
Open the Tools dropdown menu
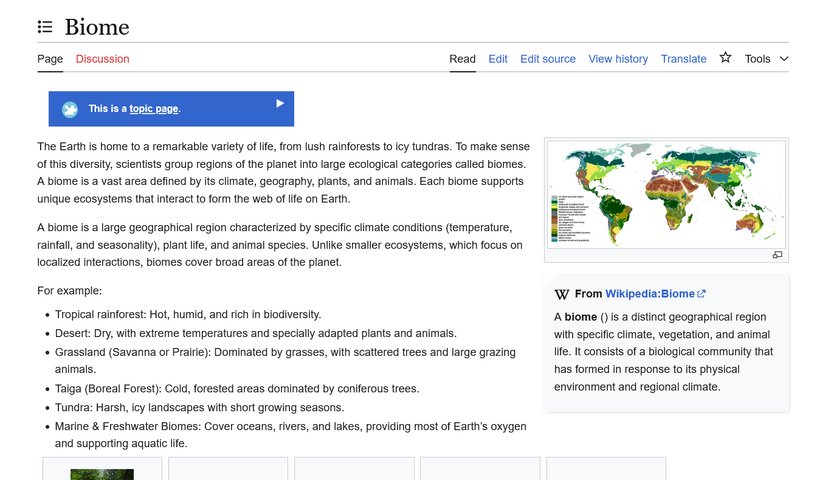(x=757, y=59)
